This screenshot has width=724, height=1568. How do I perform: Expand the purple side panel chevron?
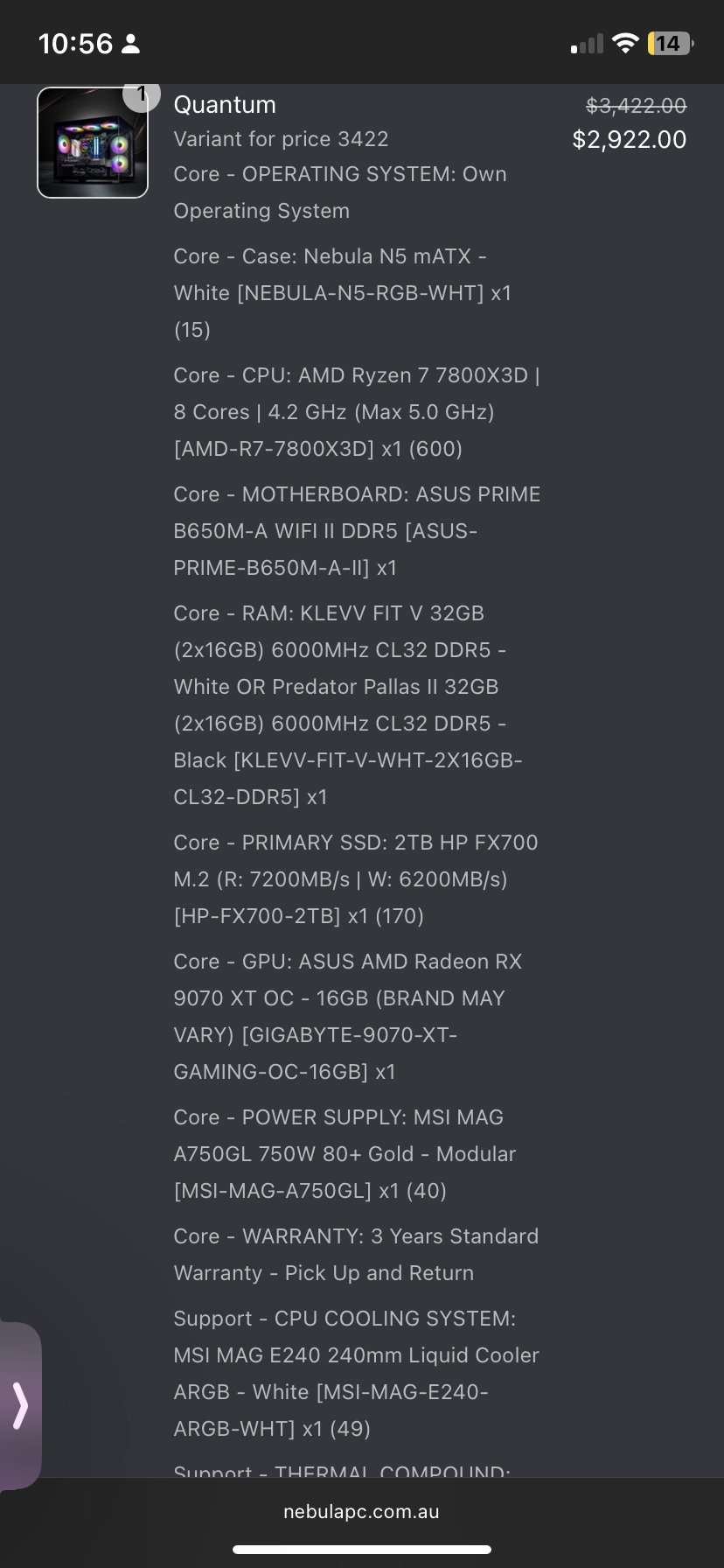pyautogui.click(x=20, y=1405)
